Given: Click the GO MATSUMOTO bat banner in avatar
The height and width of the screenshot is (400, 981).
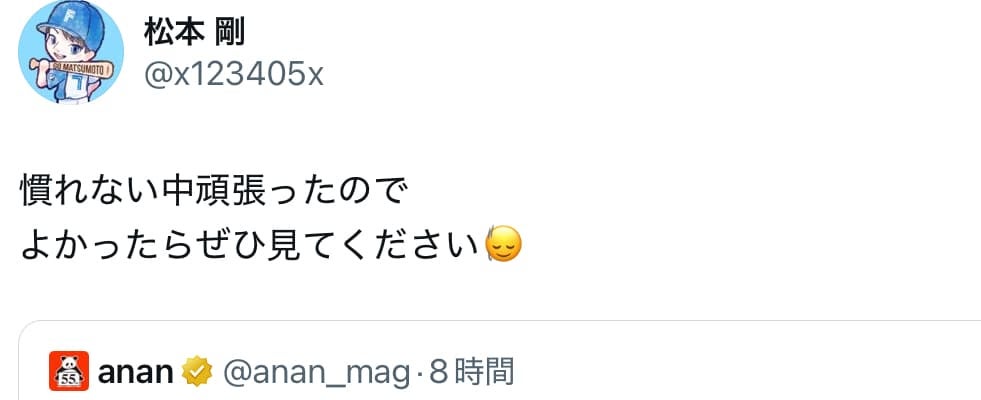Looking at the screenshot, I should pos(71,68).
